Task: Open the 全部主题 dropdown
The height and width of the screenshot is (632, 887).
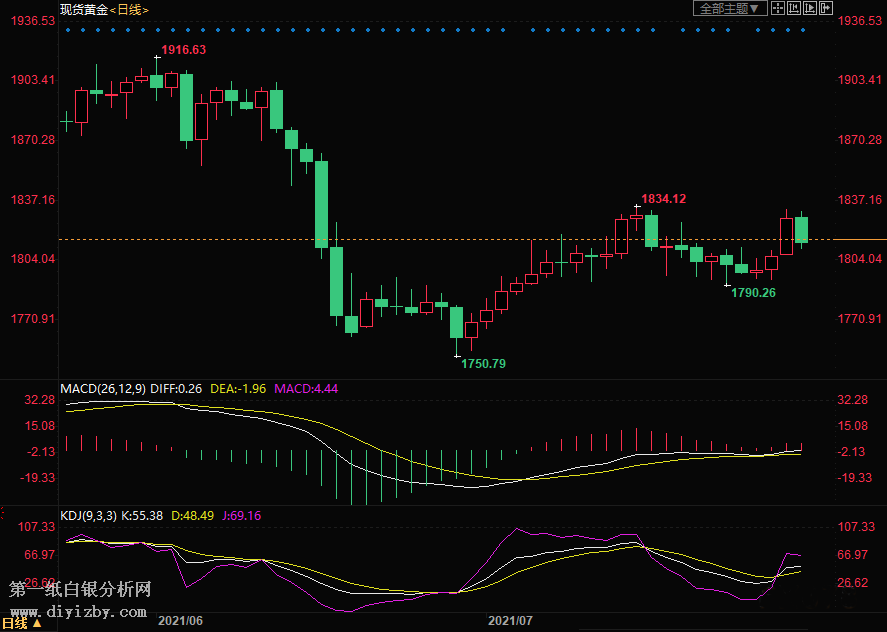Action: click(x=730, y=9)
